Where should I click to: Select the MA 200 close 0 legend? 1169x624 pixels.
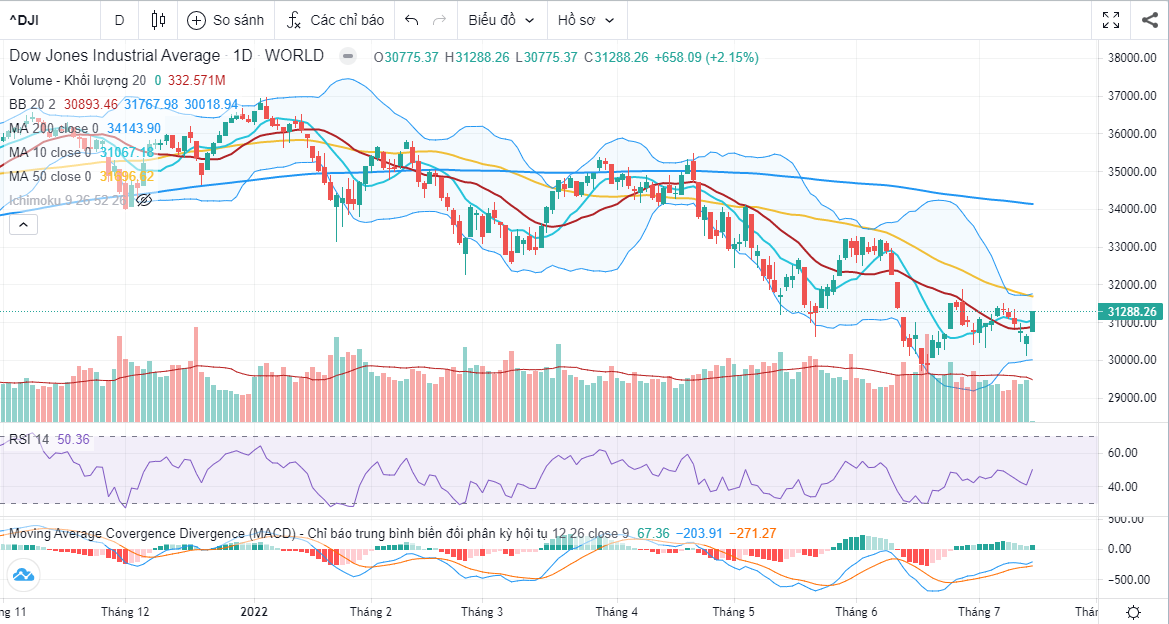54,128
